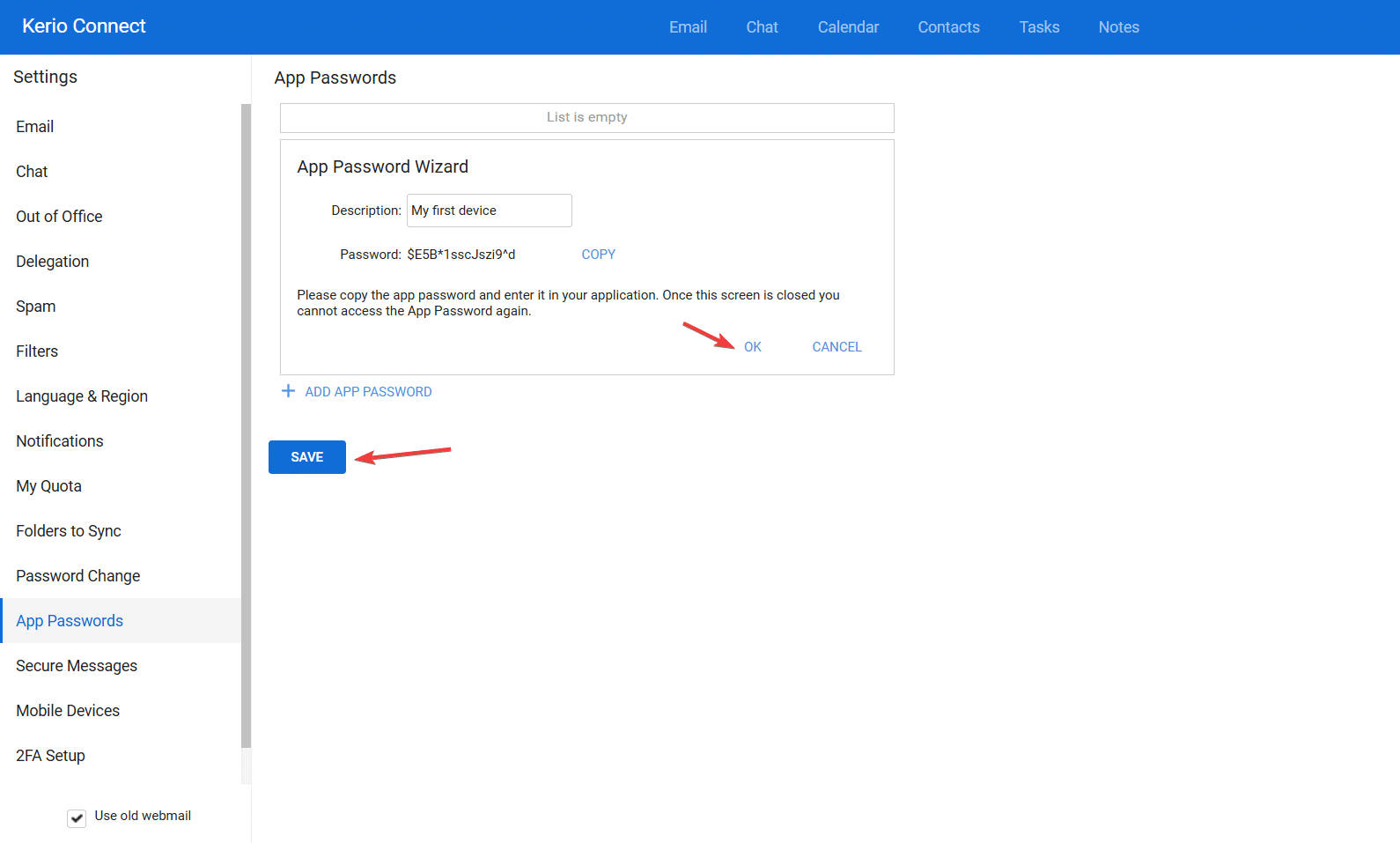Select Out of Office in settings sidebar

(59, 217)
